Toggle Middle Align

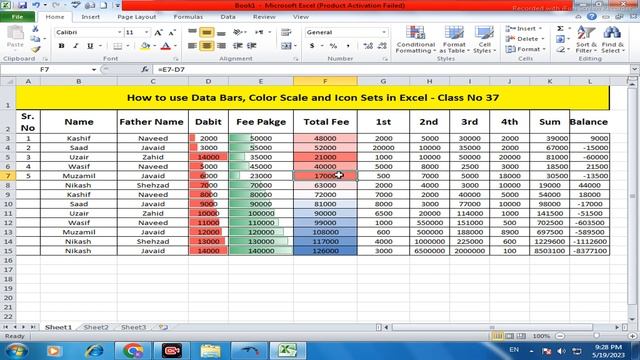point(207,32)
